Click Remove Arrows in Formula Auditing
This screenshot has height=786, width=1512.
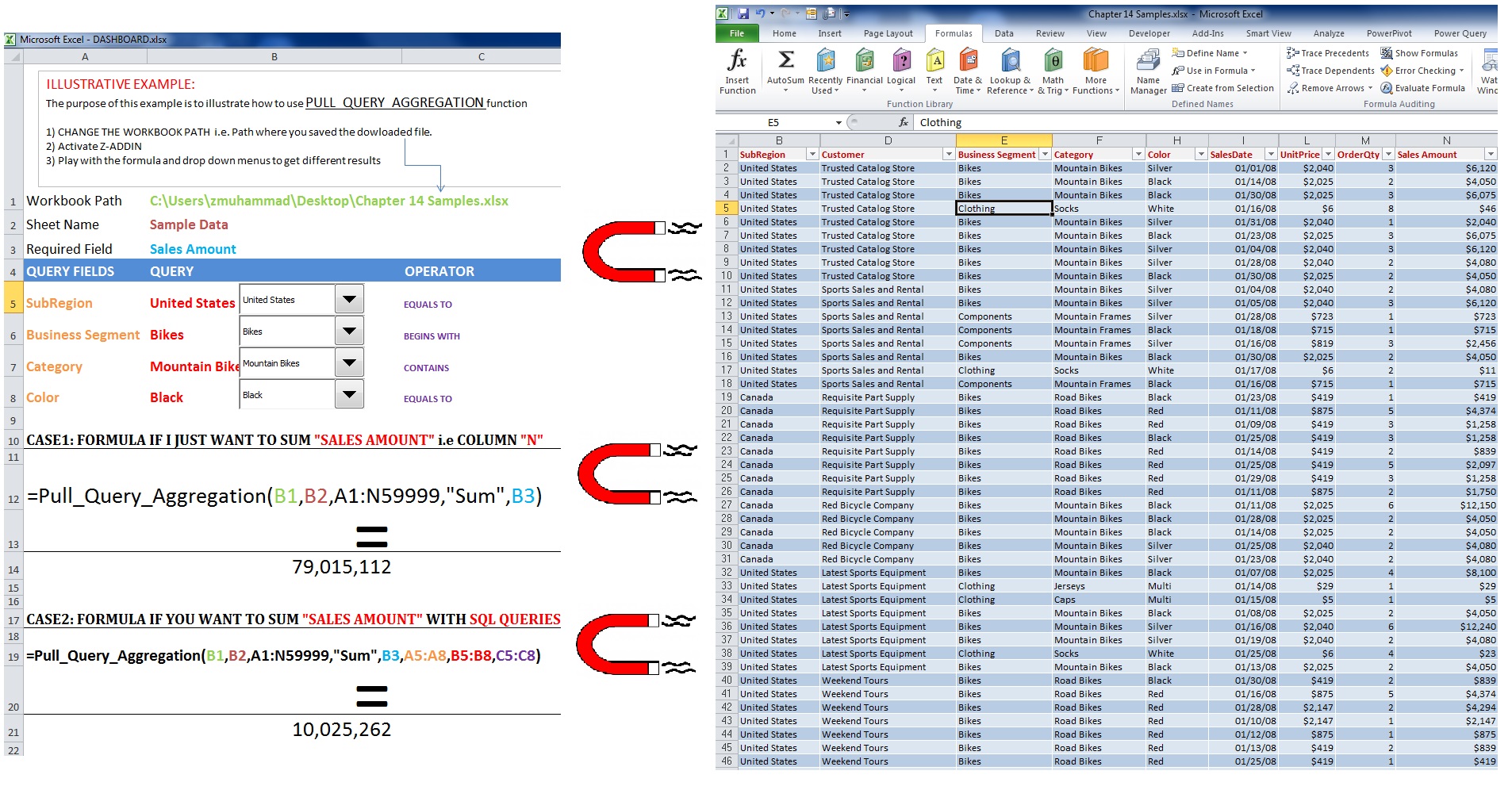[x=1330, y=88]
